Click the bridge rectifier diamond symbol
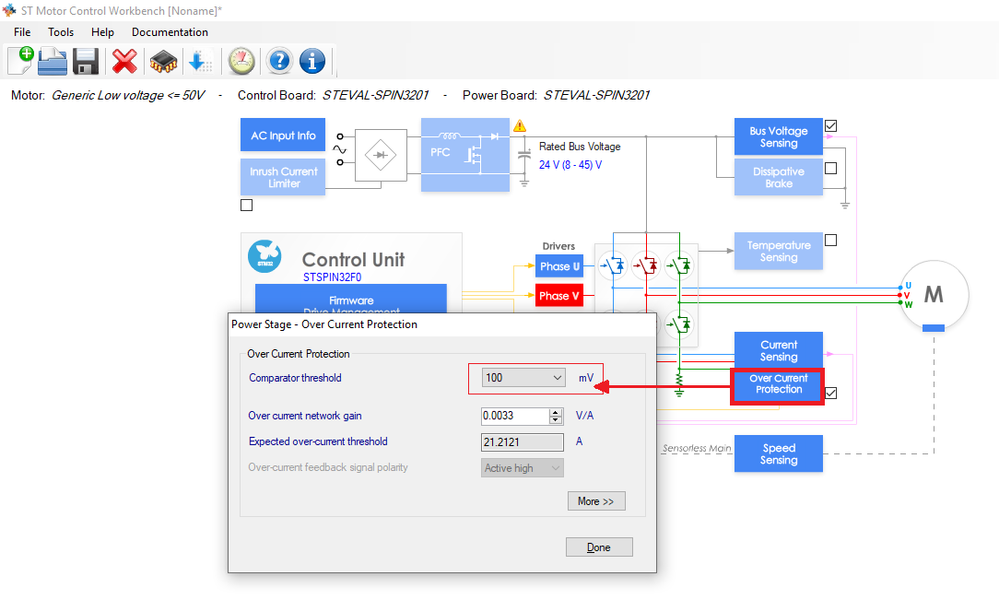The height and width of the screenshot is (612, 999). [x=380, y=155]
